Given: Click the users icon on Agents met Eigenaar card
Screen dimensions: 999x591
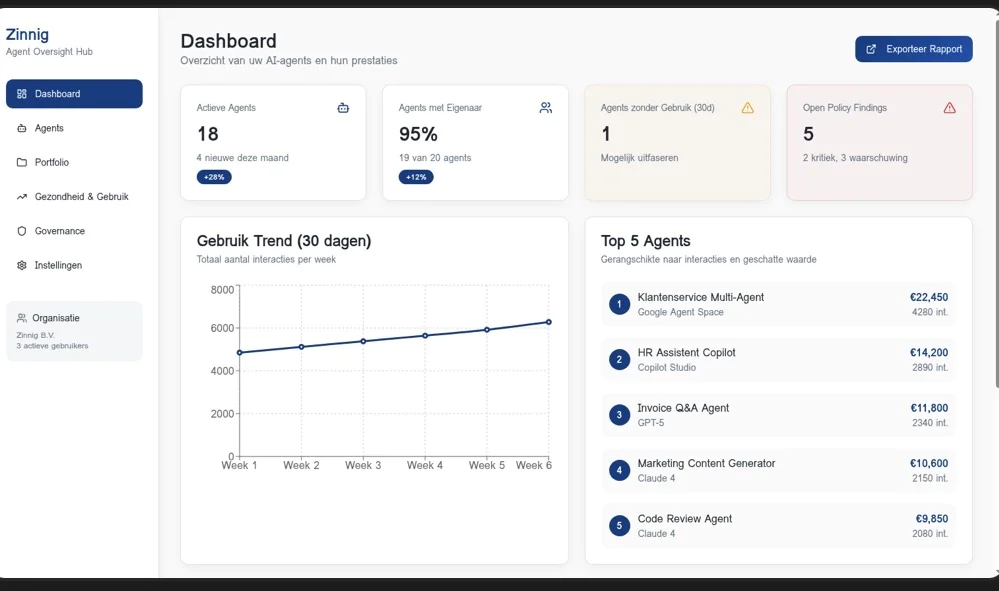Looking at the screenshot, I should (x=545, y=108).
